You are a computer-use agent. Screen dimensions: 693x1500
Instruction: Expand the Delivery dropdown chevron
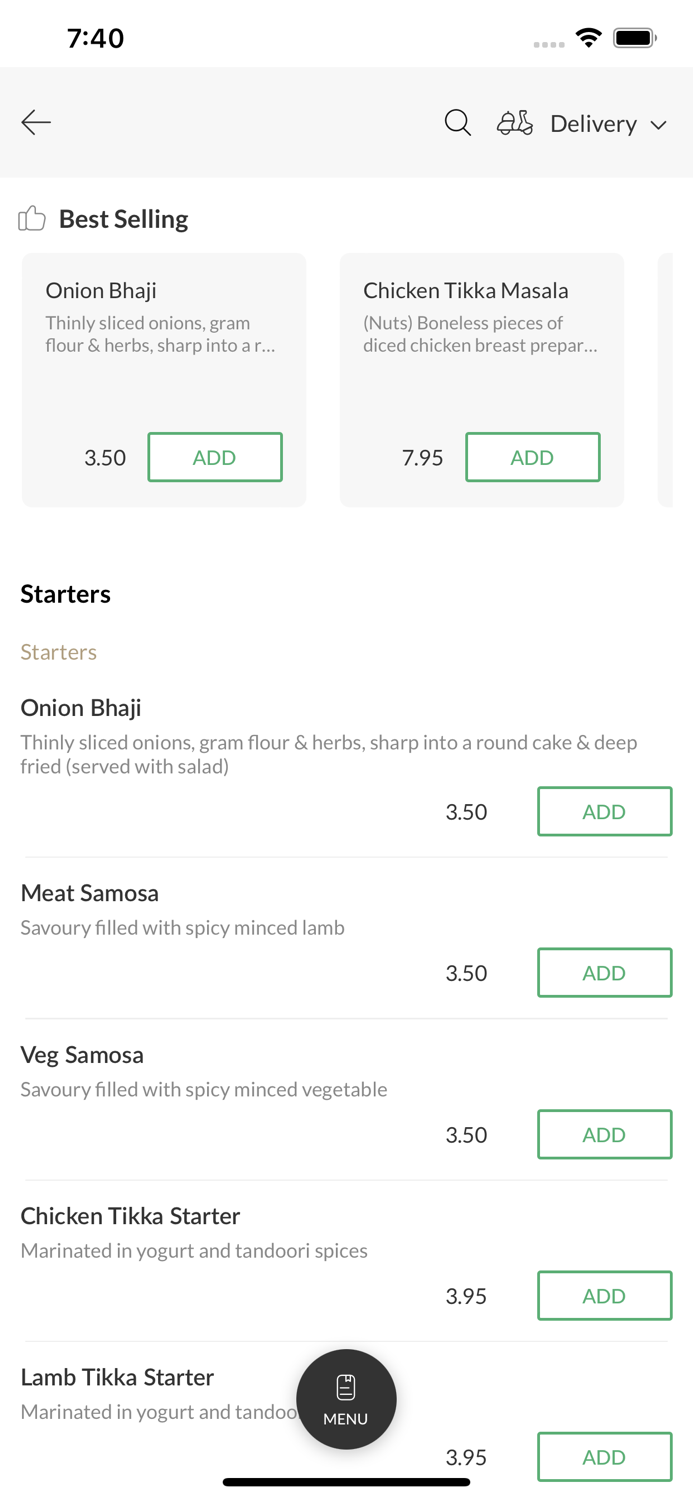tap(659, 125)
